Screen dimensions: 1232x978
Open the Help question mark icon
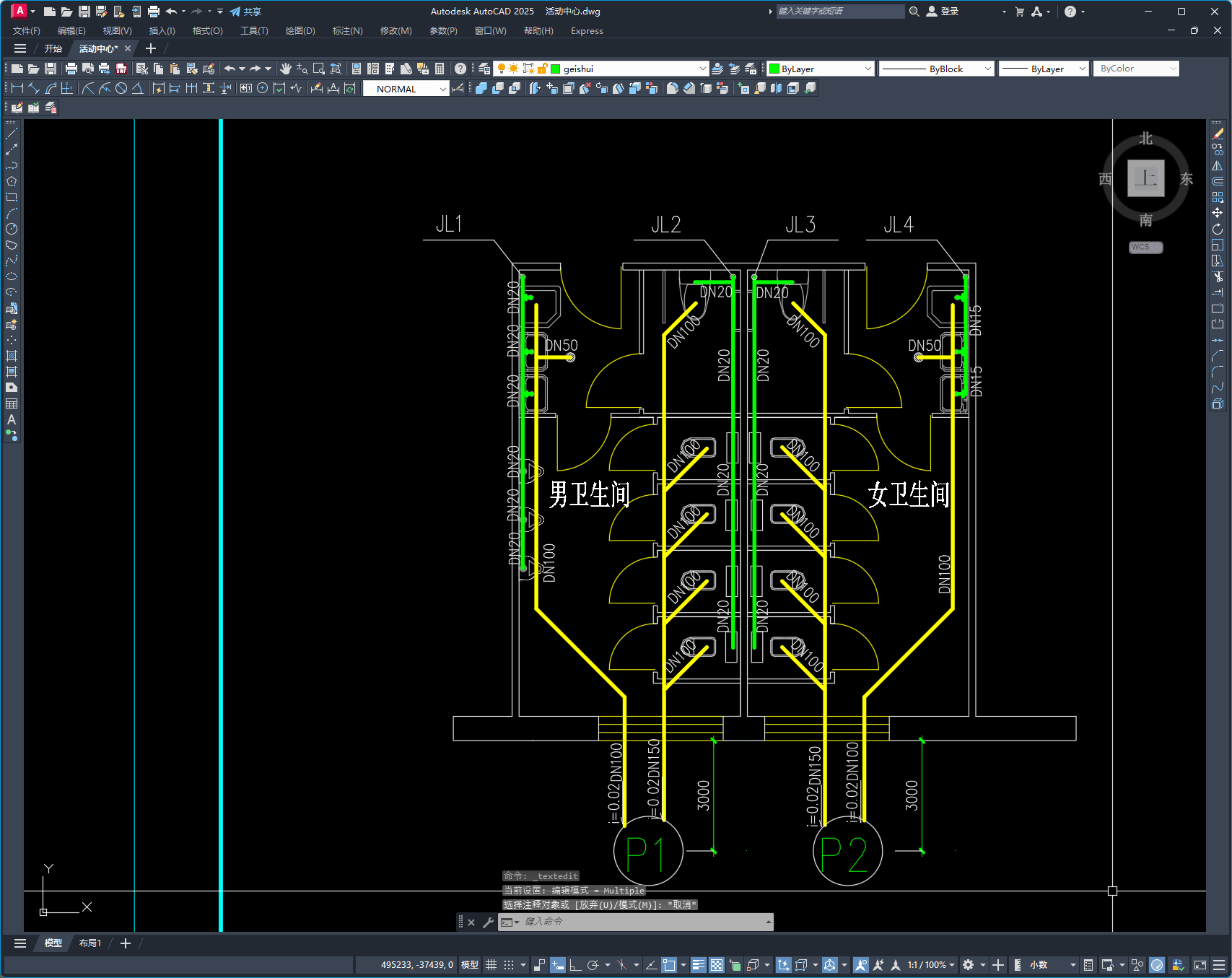tap(460, 69)
